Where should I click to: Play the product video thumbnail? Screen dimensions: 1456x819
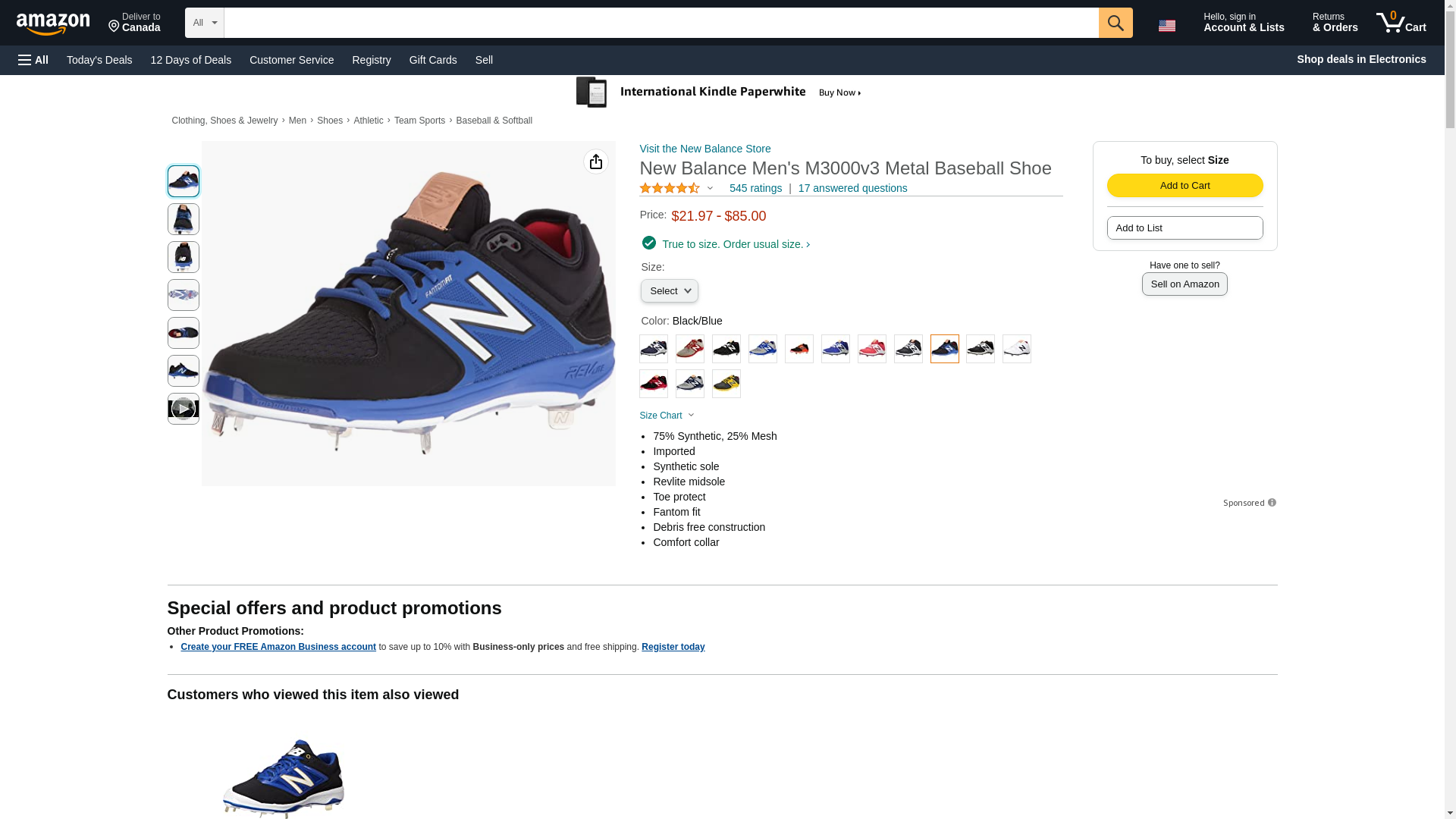click(x=183, y=409)
